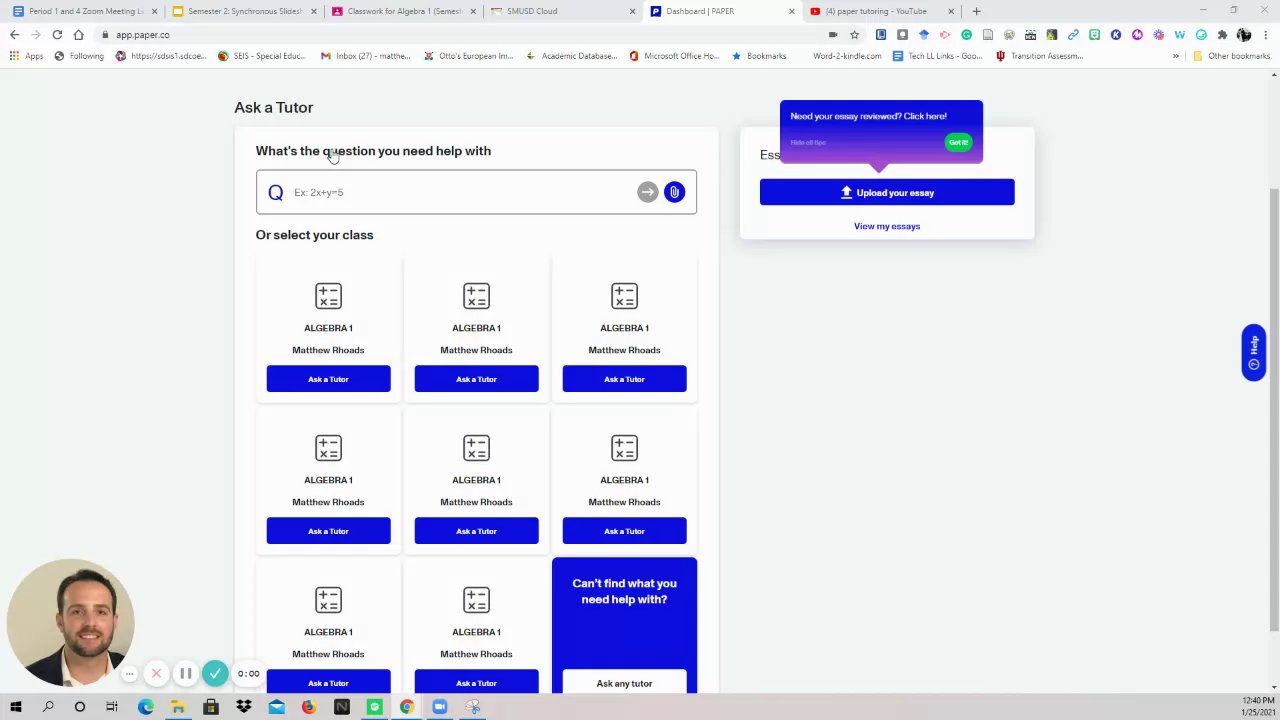Image resolution: width=1280 pixels, height=720 pixels.
Task: Reload the page
Action: [x=57, y=35]
